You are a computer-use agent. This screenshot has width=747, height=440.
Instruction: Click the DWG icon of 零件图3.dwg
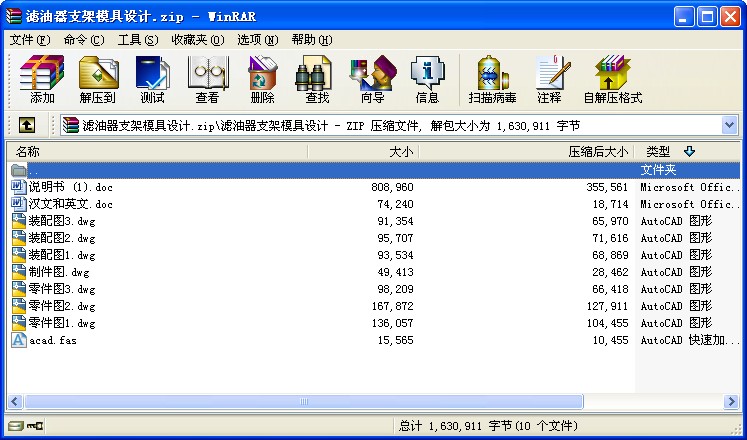click(x=19, y=289)
